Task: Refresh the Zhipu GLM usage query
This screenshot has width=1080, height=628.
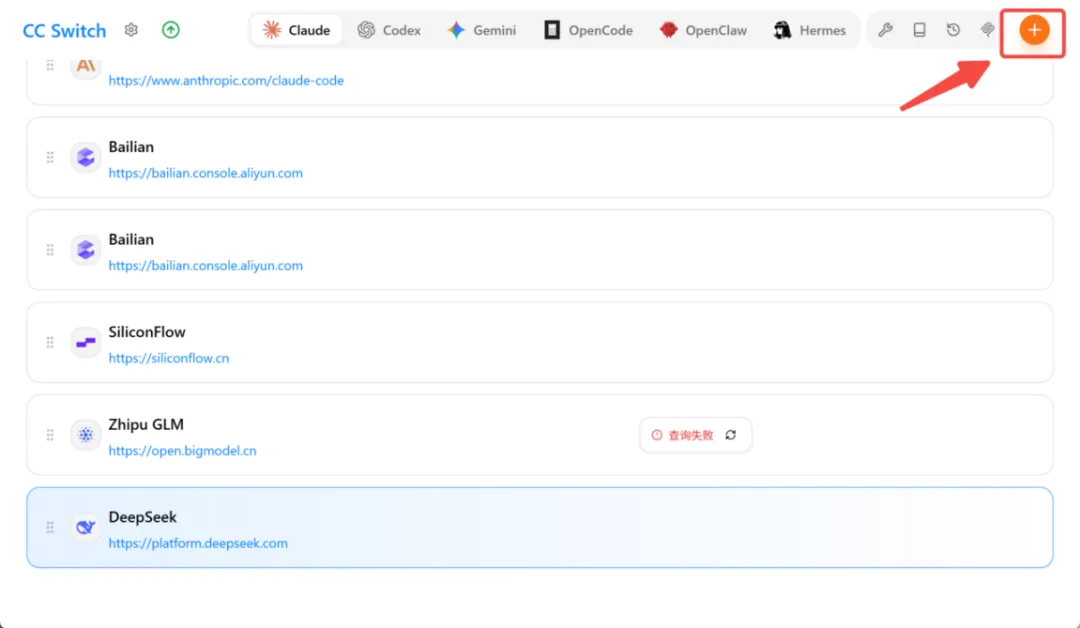Action: point(731,435)
